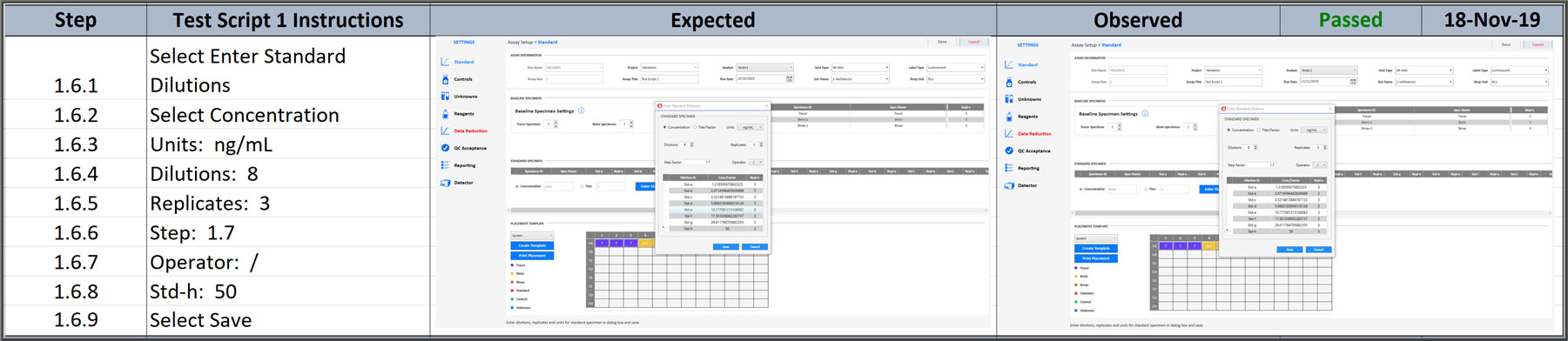Image resolution: width=1568 pixels, height=341 pixels.
Task: Click Create Template button in Expected screenshot
Action: coord(532,245)
